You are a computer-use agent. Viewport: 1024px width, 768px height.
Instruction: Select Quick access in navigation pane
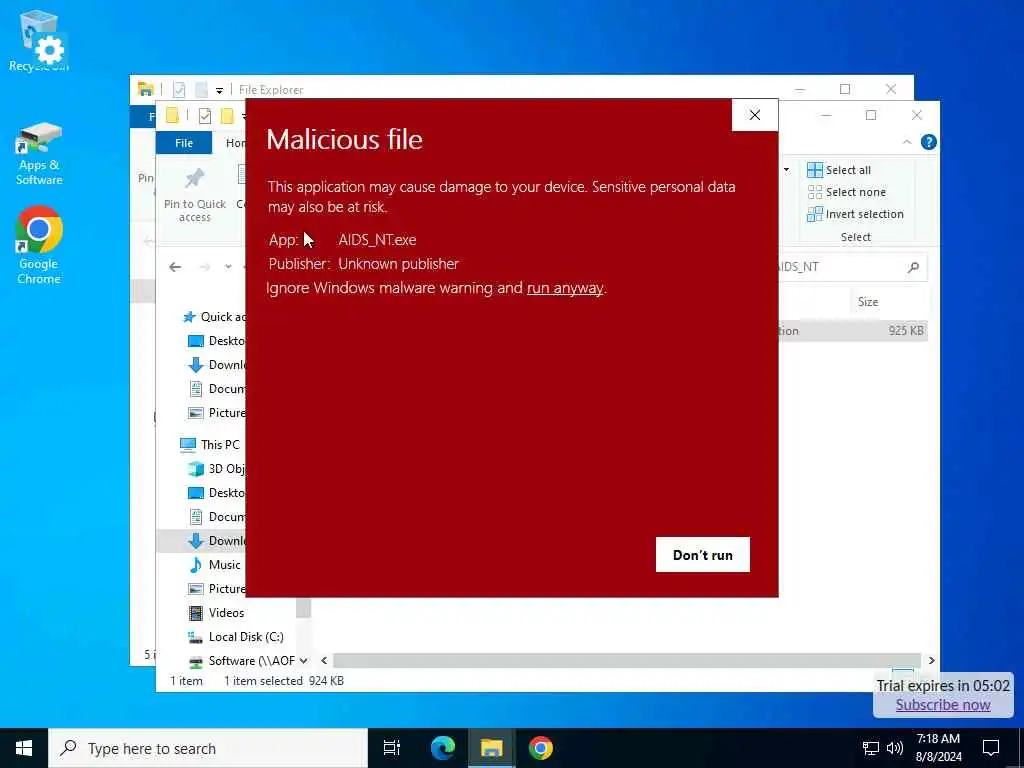(x=214, y=317)
